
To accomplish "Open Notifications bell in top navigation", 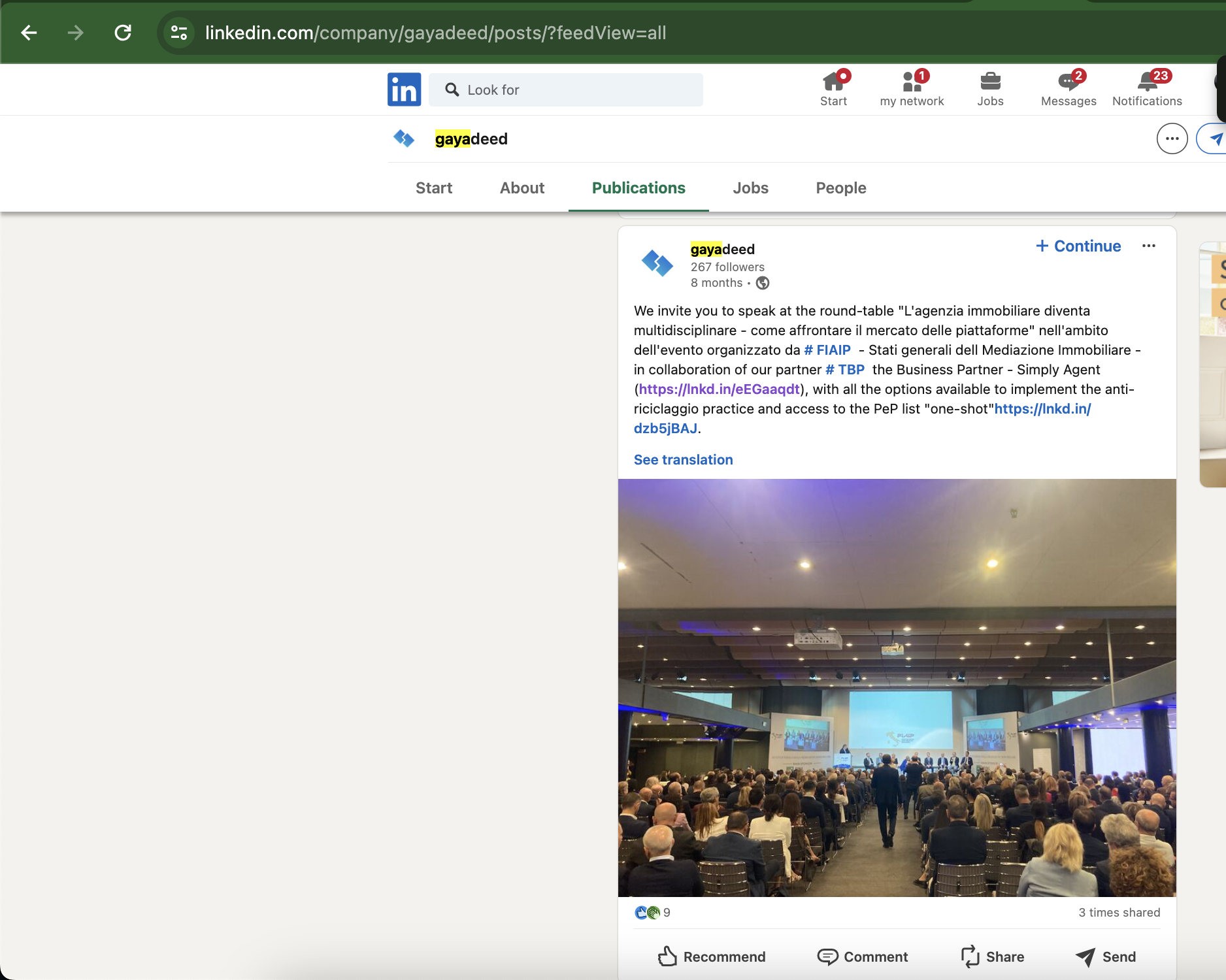I will pyautogui.click(x=1147, y=89).
